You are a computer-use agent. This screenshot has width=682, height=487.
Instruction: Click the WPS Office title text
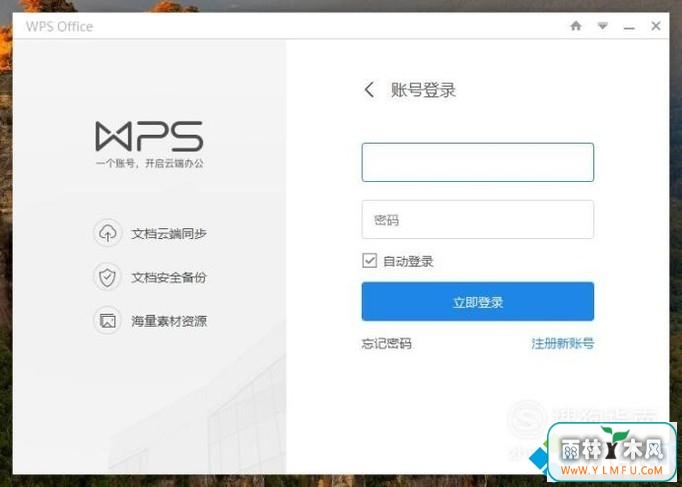(59, 27)
